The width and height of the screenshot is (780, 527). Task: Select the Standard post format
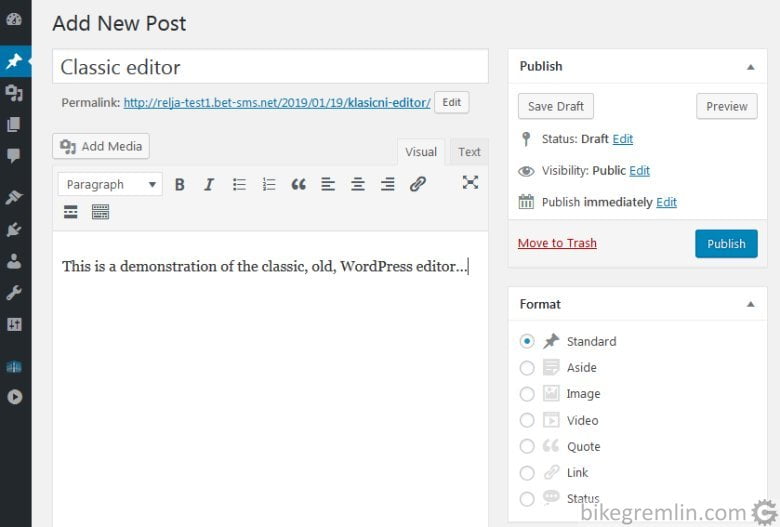click(527, 341)
